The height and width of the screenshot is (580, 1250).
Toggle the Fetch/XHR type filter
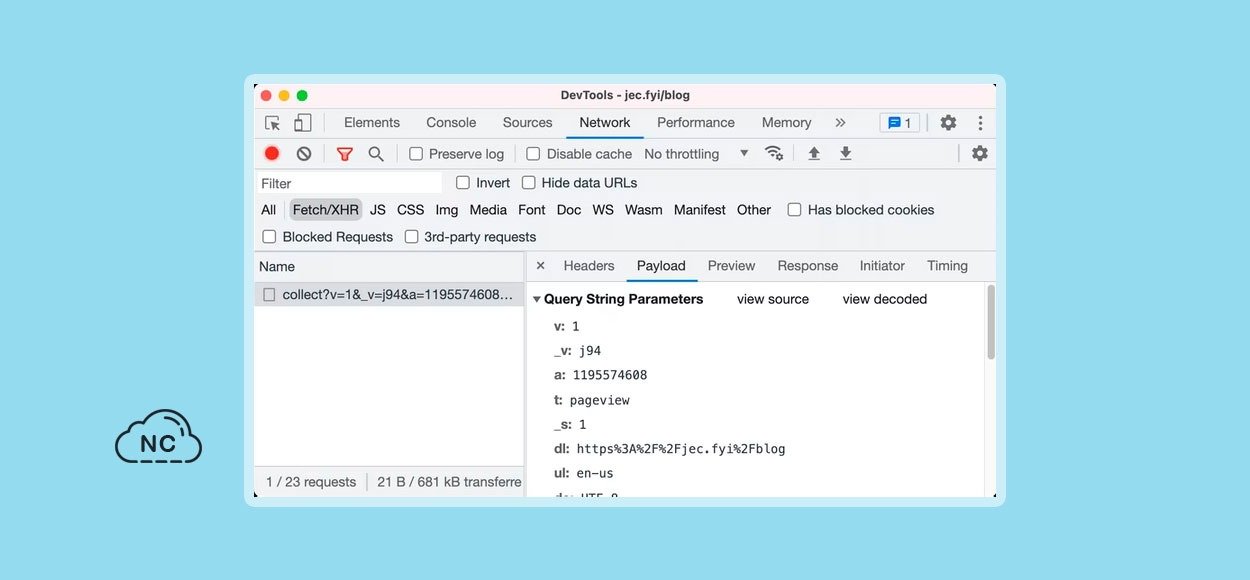tap(325, 210)
